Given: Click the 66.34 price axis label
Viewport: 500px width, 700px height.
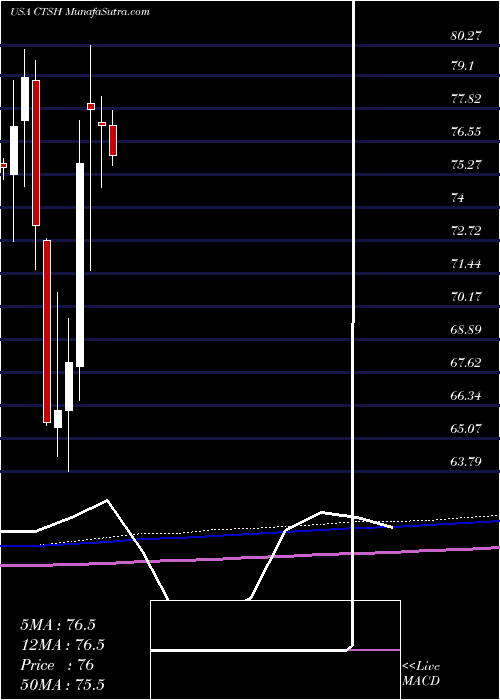Looking at the screenshot, I should coord(466,396).
